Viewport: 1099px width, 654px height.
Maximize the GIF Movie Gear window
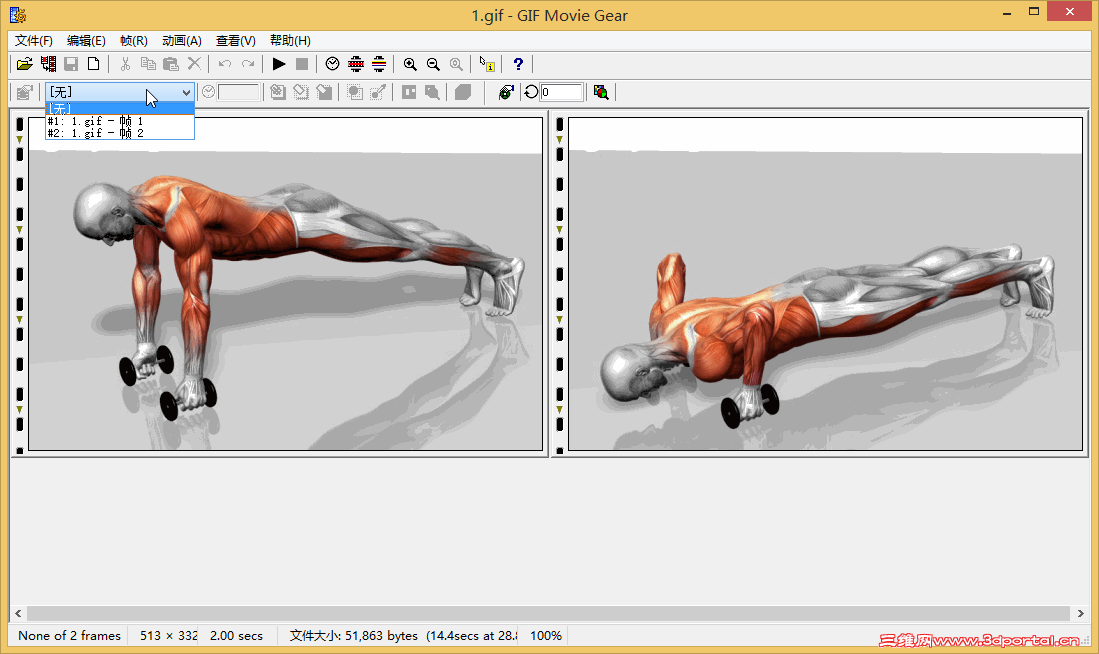pos(1034,12)
